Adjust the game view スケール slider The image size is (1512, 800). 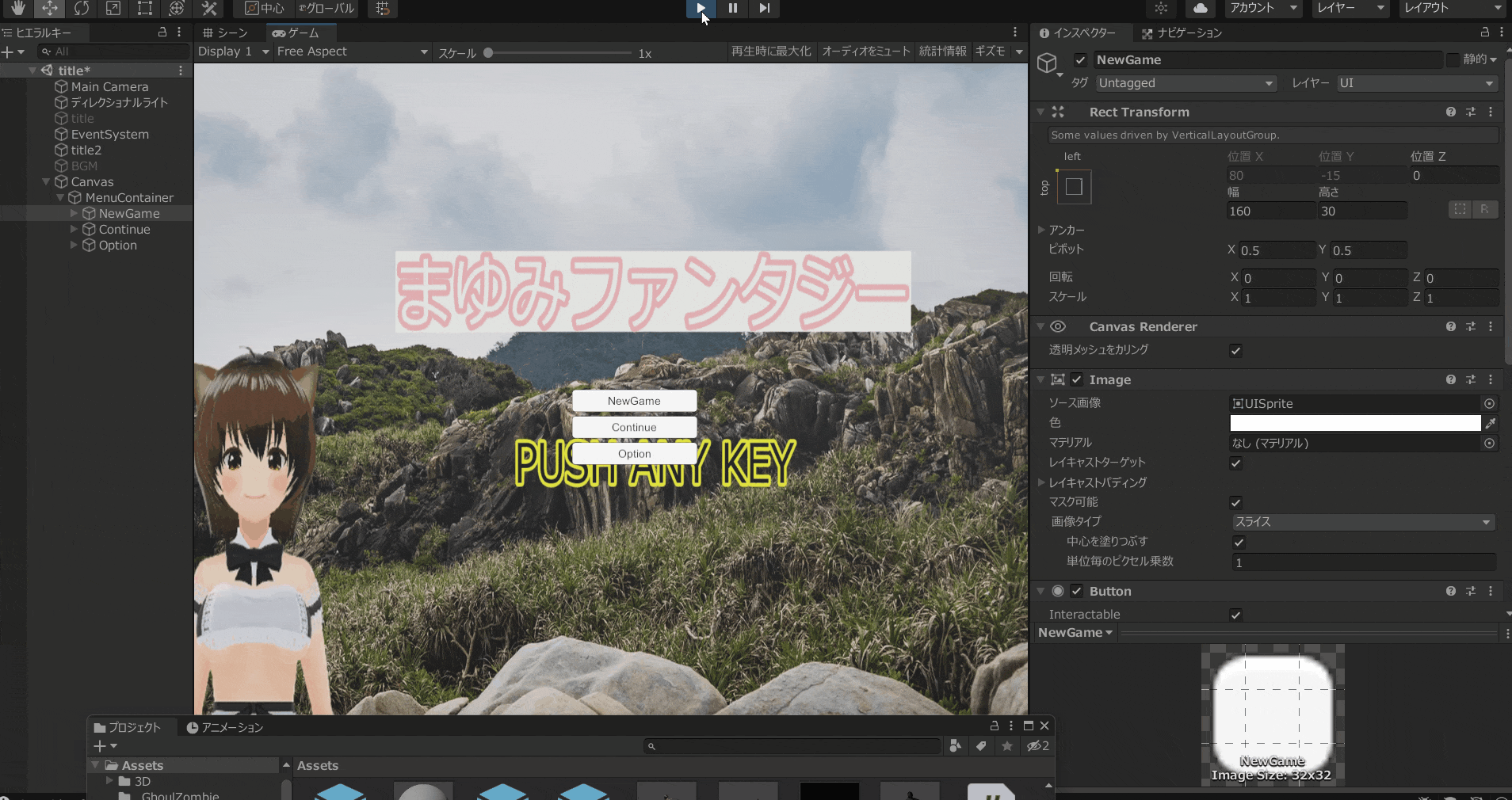559,53
